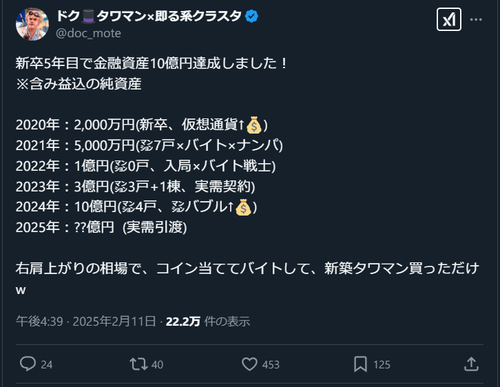
Task: Open the author's profile avatar
Action: [x=32, y=25]
